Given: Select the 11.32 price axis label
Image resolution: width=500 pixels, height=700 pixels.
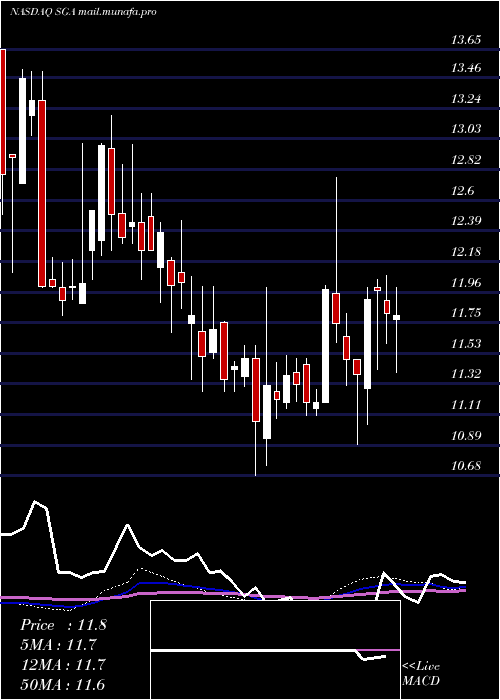Looking at the screenshot, I should point(466,374).
